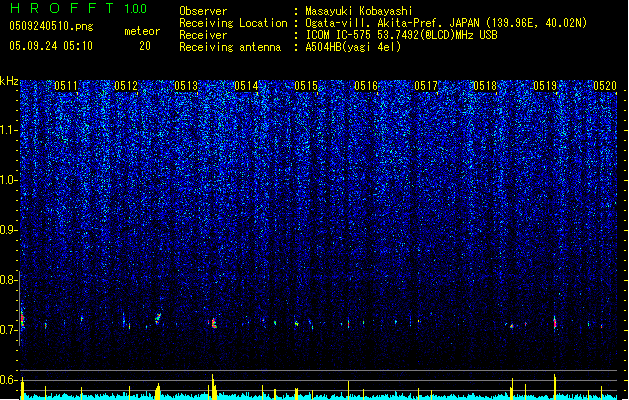Click the meteor count value 20
629x400 pixels.
(145, 46)
